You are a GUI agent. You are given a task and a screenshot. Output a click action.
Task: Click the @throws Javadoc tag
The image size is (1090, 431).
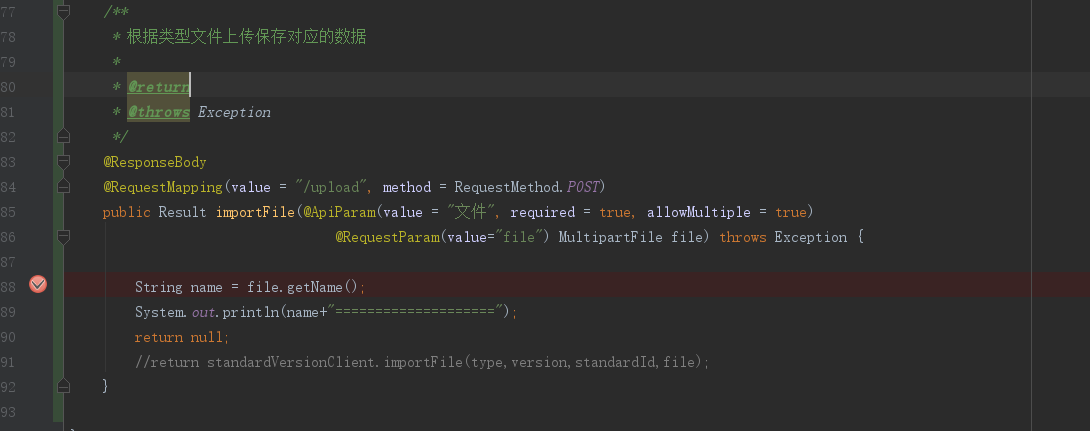[158, 112]
